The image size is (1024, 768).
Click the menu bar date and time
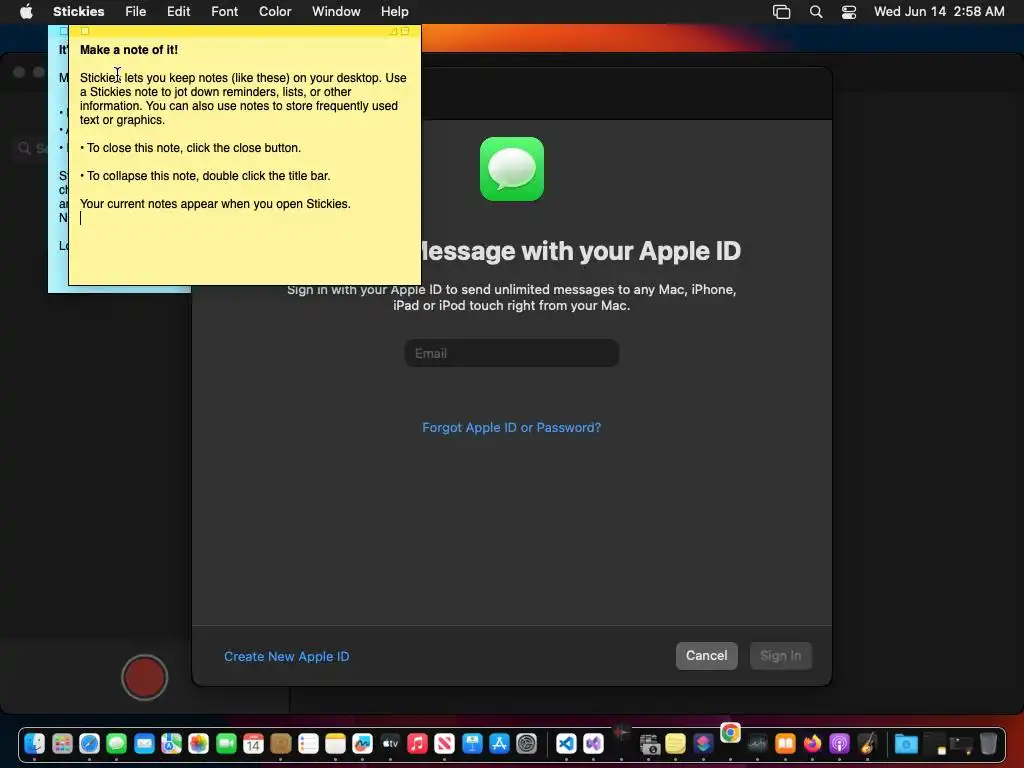939,12
